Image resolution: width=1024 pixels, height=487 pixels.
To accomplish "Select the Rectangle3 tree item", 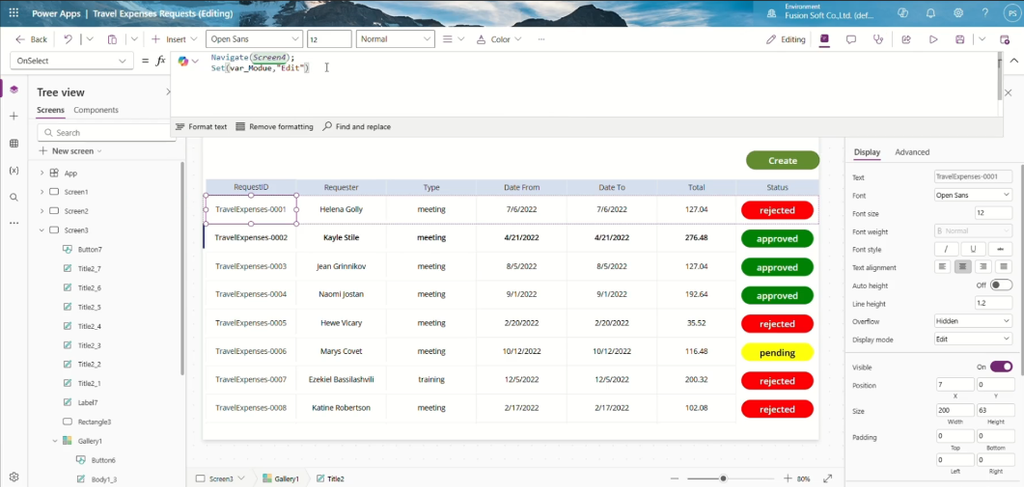I will 95,422.
